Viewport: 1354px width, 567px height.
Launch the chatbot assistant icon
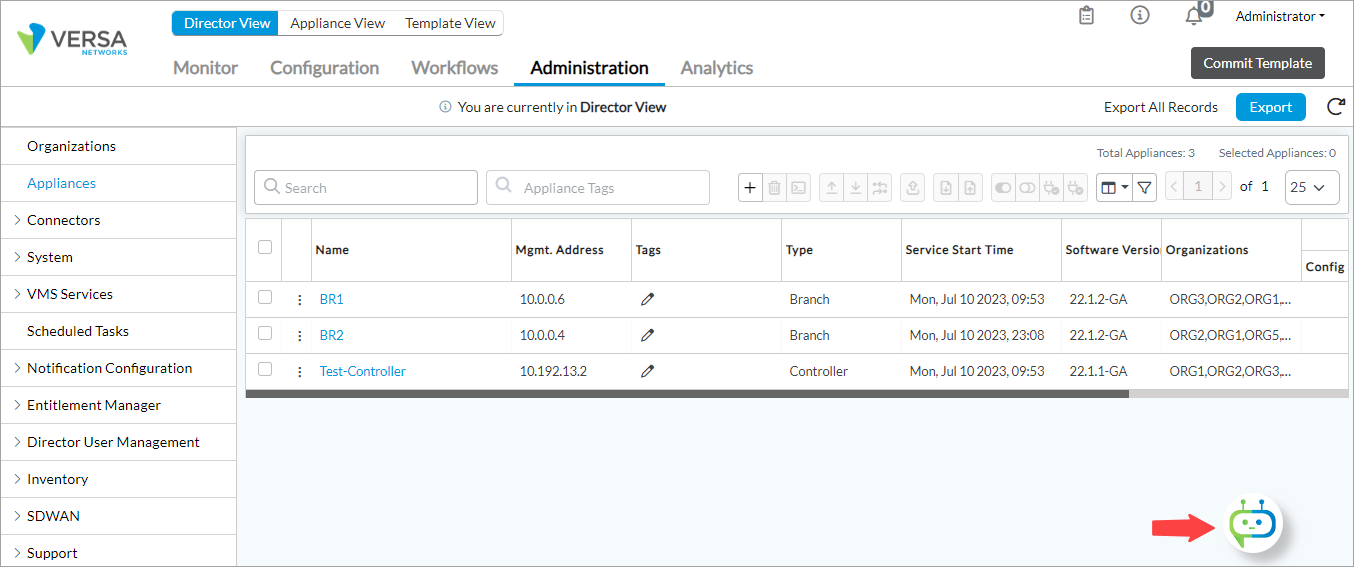click(x=1253, y=523)
